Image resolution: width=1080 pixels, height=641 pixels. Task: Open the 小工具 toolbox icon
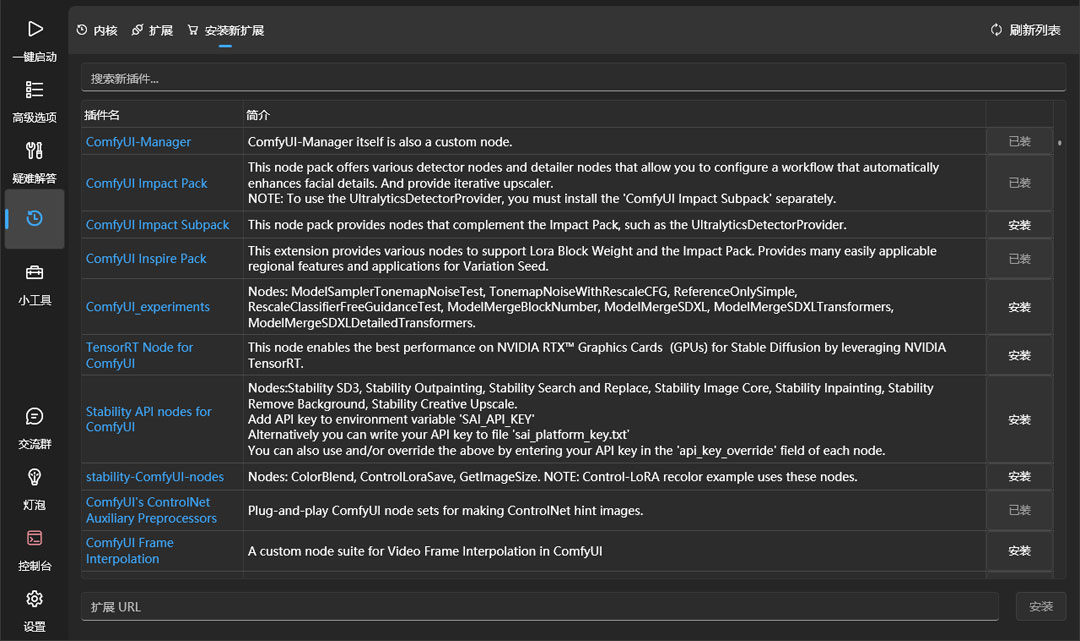click(35, 273)
